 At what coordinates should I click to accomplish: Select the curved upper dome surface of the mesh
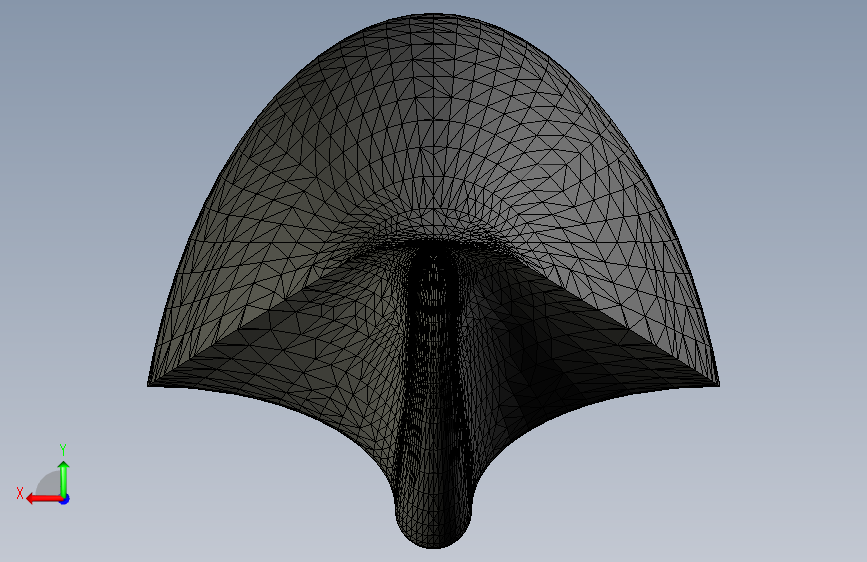coord(433,127)
